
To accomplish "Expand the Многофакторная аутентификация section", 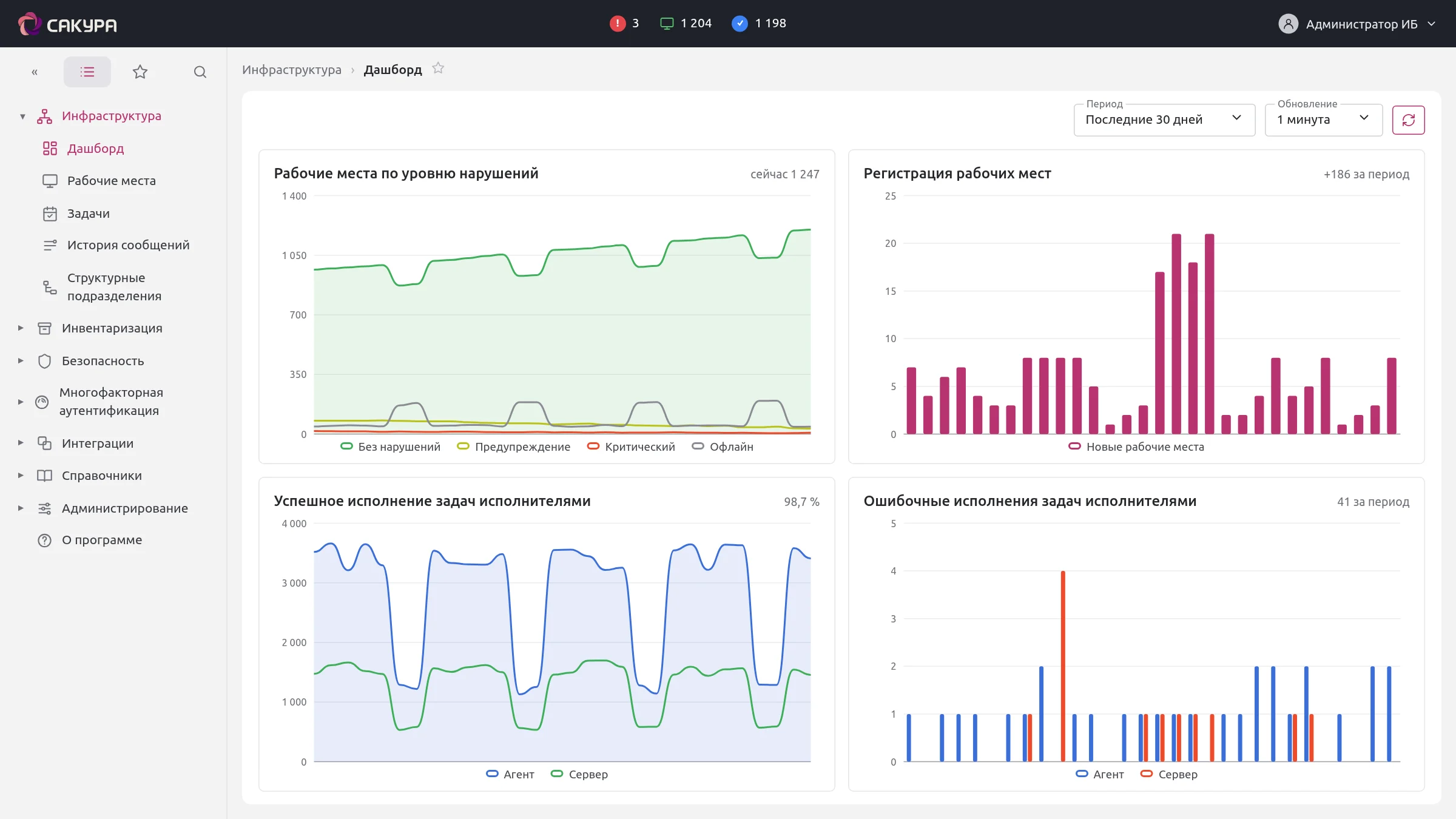I will click(21, 402).
